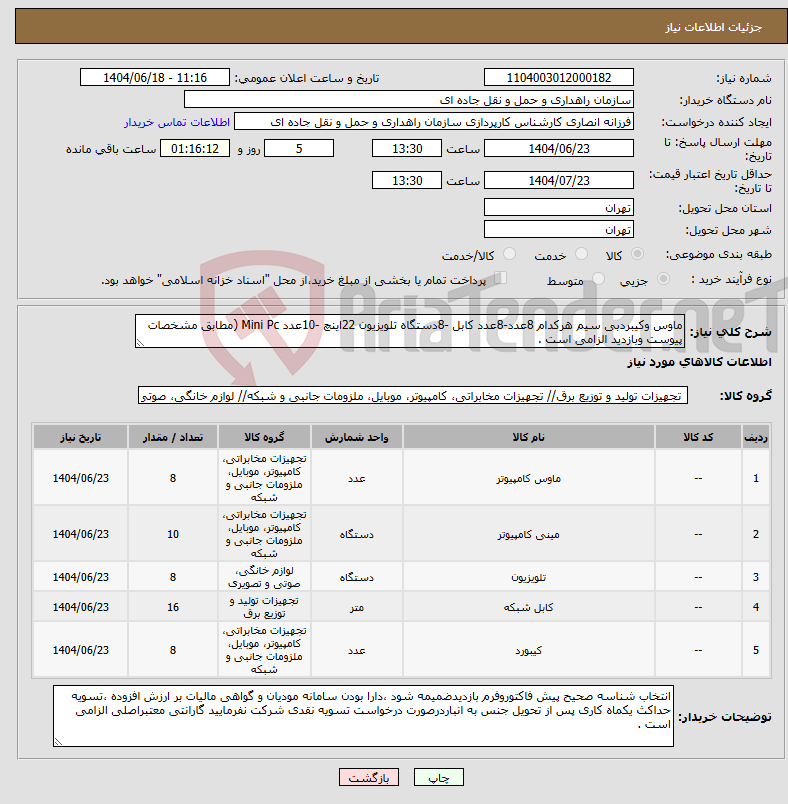Click the ماوس کامپیوتر item name
The image size is (788, 804).
click(x=529, y=478)
